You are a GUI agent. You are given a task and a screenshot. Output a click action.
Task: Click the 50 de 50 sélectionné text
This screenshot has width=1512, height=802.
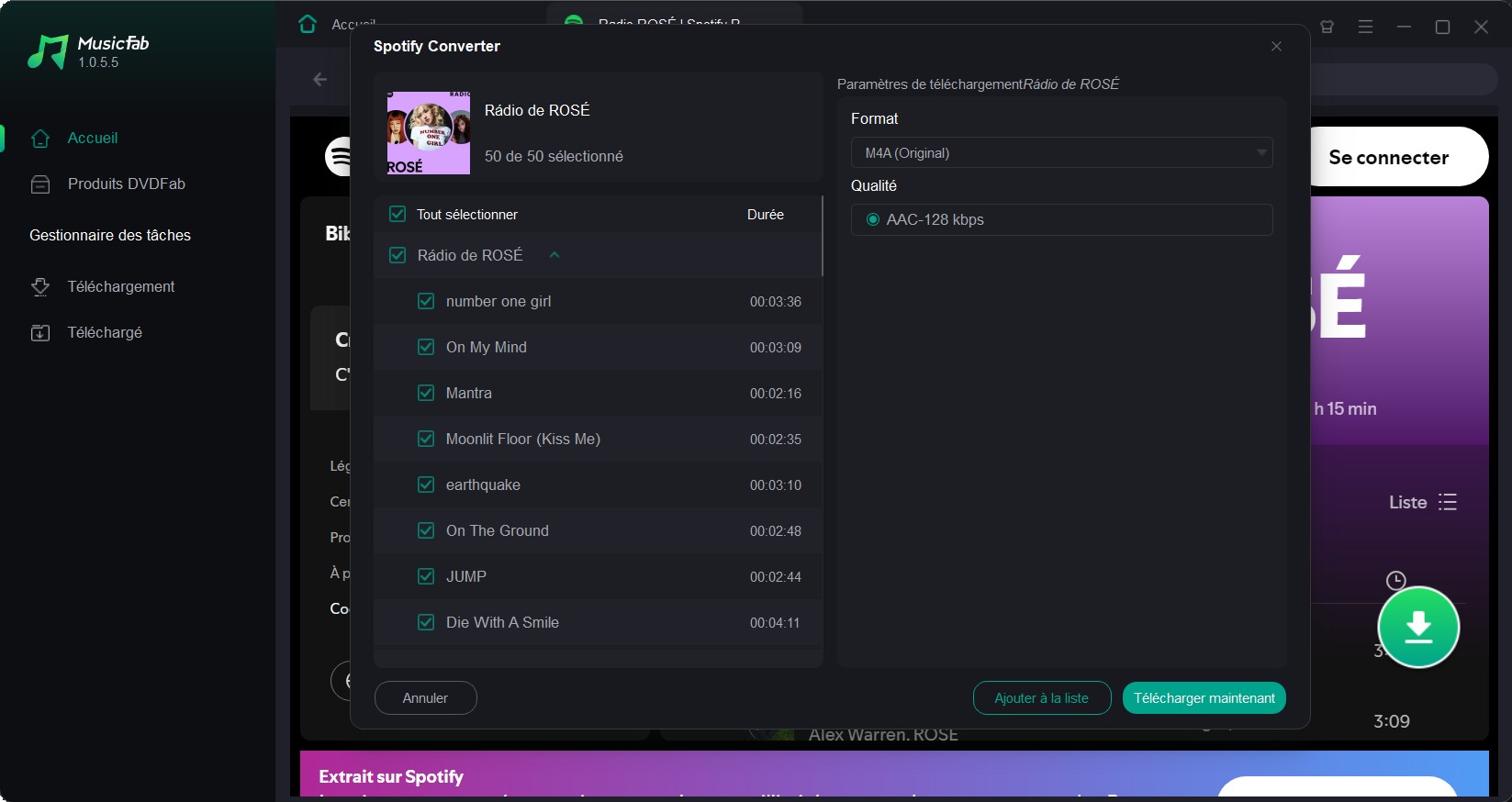(554, 156)
